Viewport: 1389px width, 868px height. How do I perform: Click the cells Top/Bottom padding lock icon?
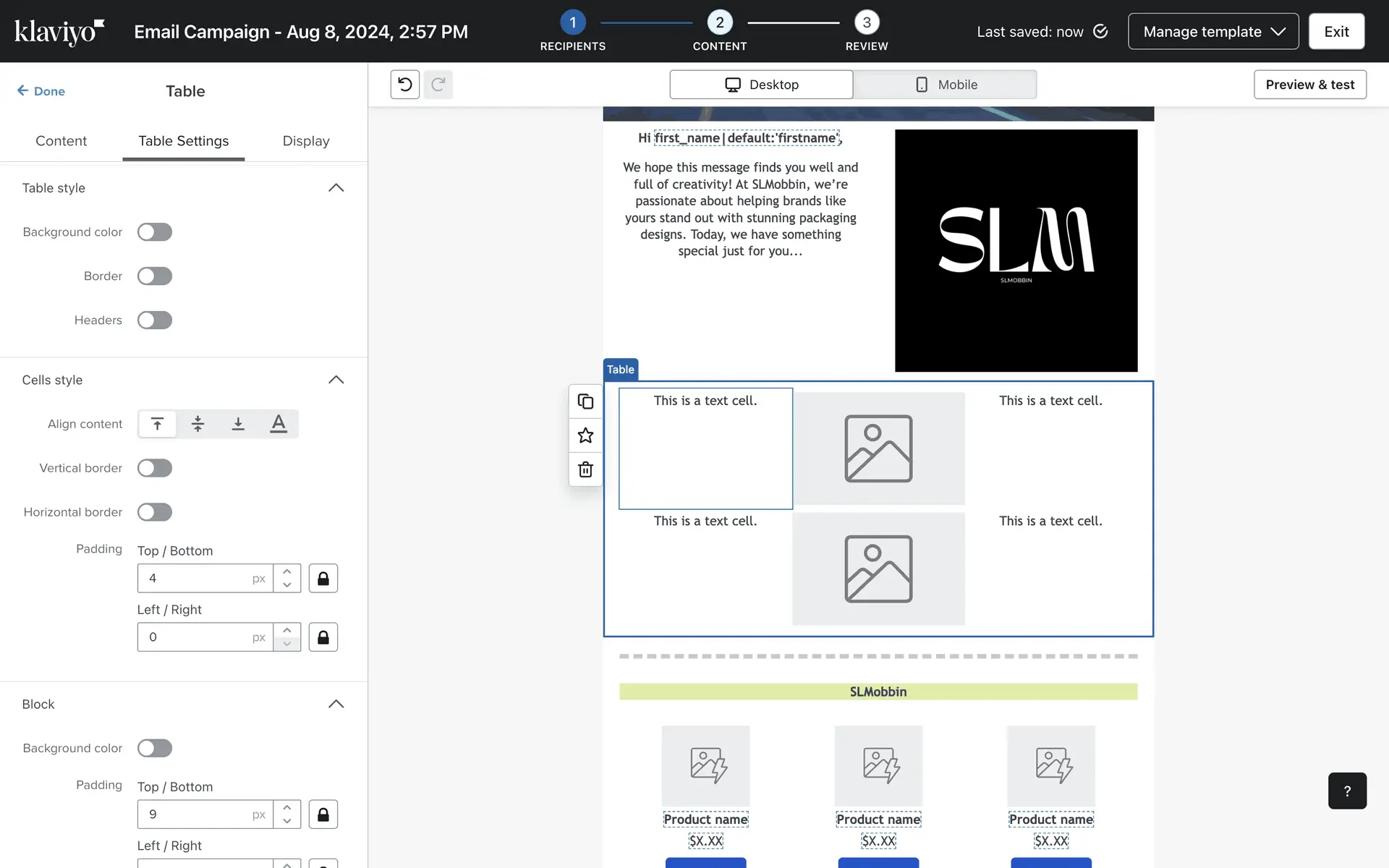pos(323,579)
